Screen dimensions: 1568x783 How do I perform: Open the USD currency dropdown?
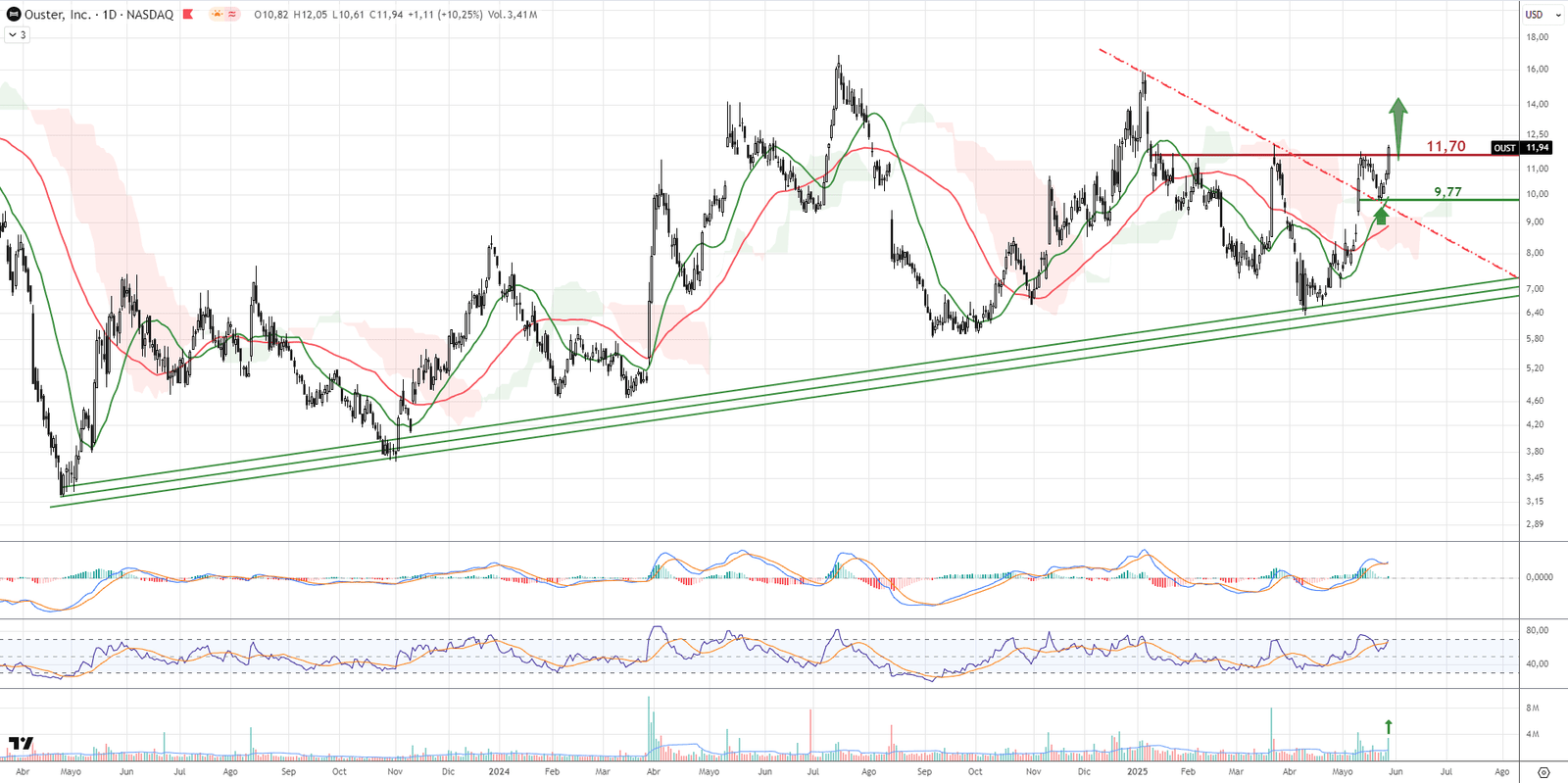pos(1543,15)
